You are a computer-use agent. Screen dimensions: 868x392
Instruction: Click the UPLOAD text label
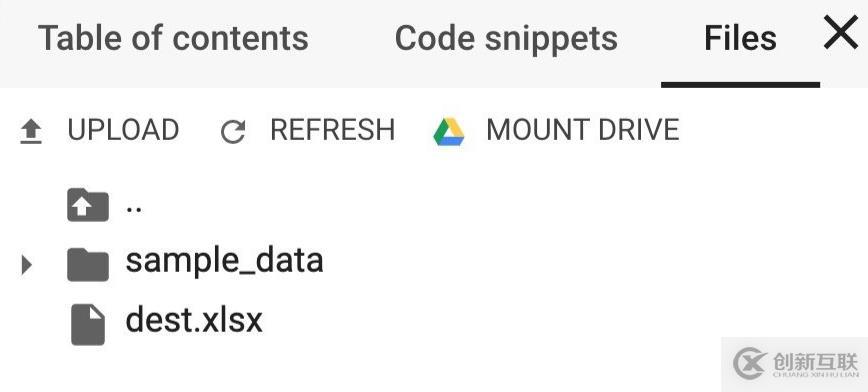click(123, 130)
